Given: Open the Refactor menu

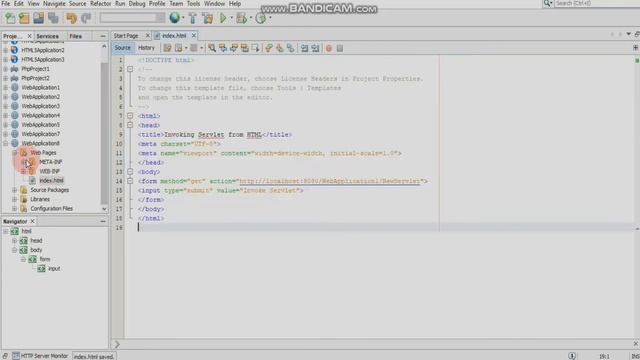Looking at the screenshot, I should pos(100,4).
